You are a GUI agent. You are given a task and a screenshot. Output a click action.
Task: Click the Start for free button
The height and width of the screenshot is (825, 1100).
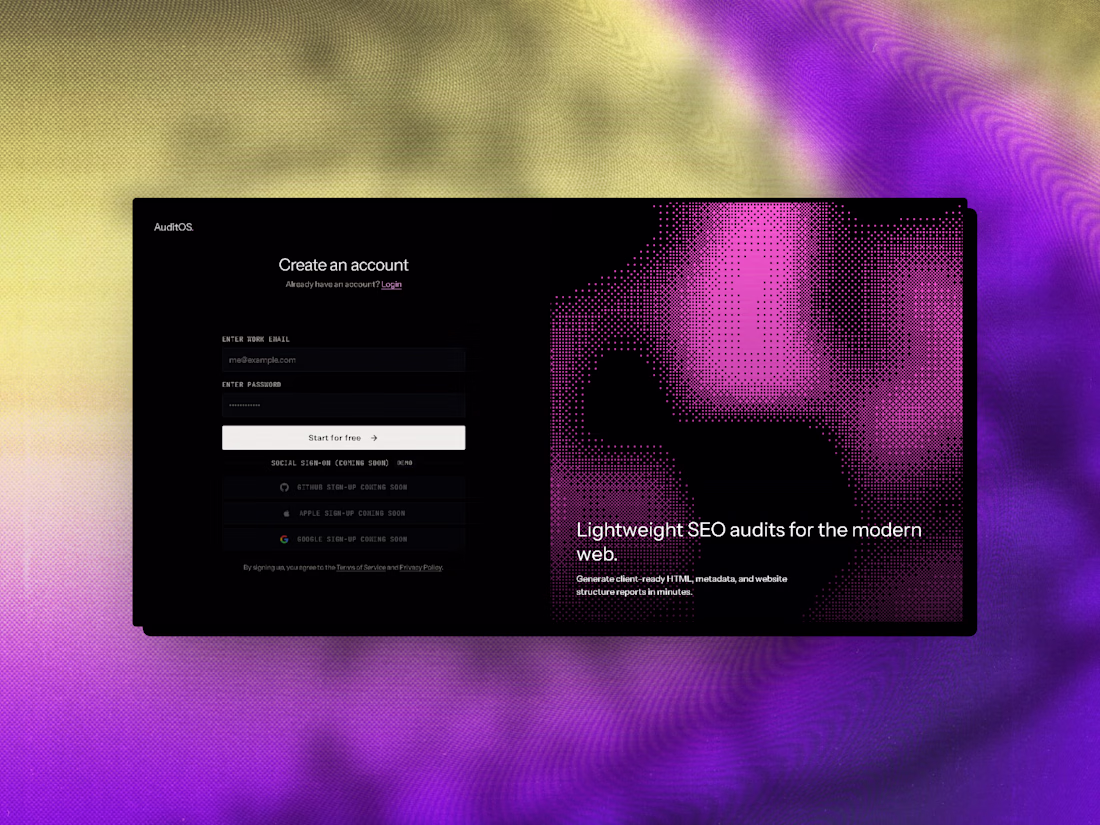[344, 438]
